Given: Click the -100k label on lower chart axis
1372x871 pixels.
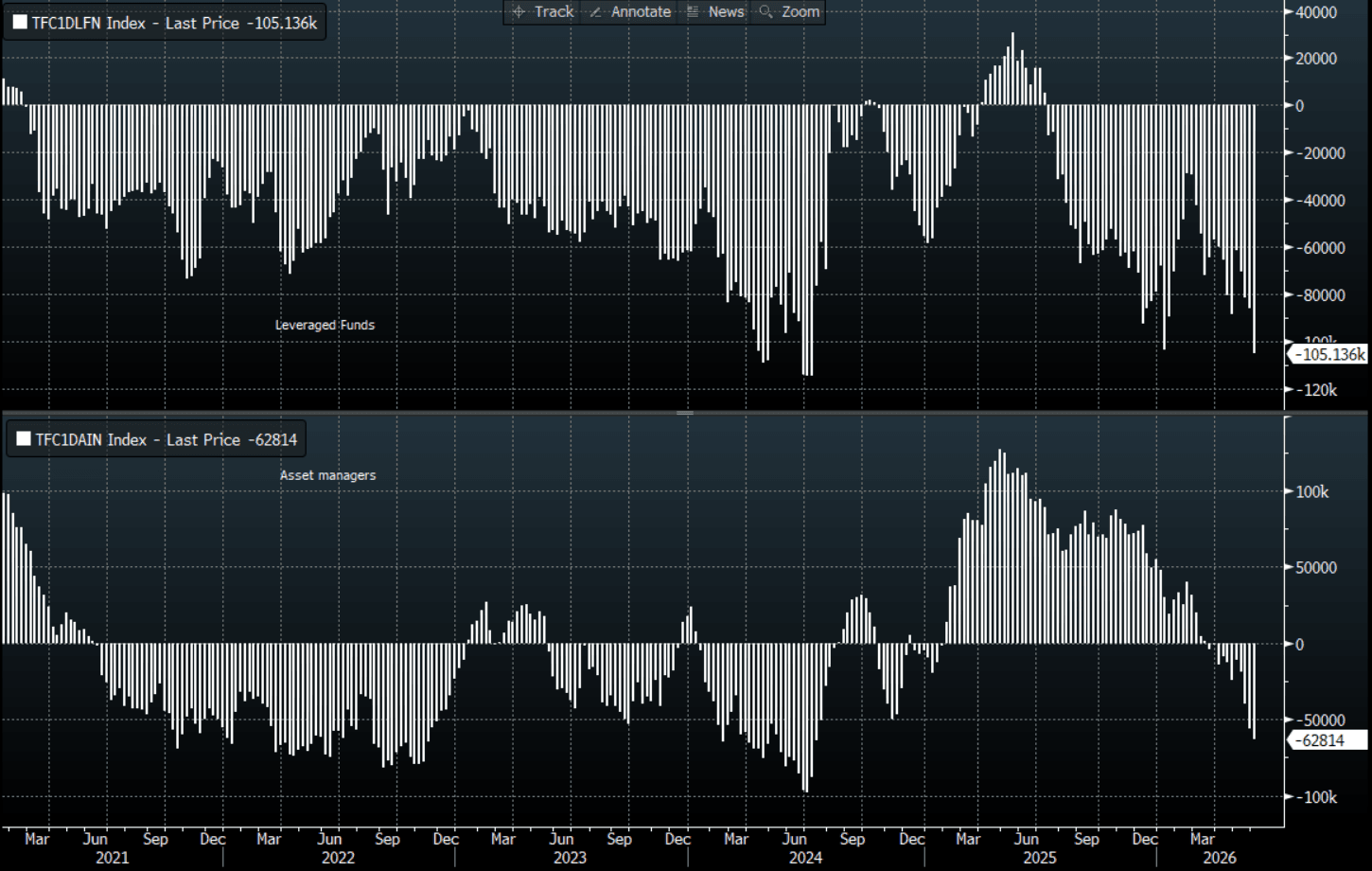Looking at the screenshot, I should click(x=1316, y=798).
